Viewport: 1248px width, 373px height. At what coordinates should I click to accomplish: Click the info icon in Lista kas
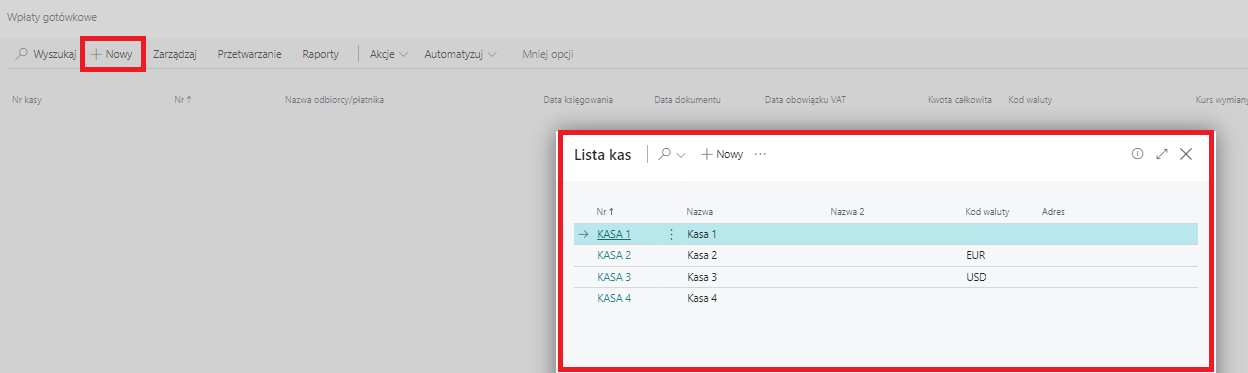coord(1137,154)
